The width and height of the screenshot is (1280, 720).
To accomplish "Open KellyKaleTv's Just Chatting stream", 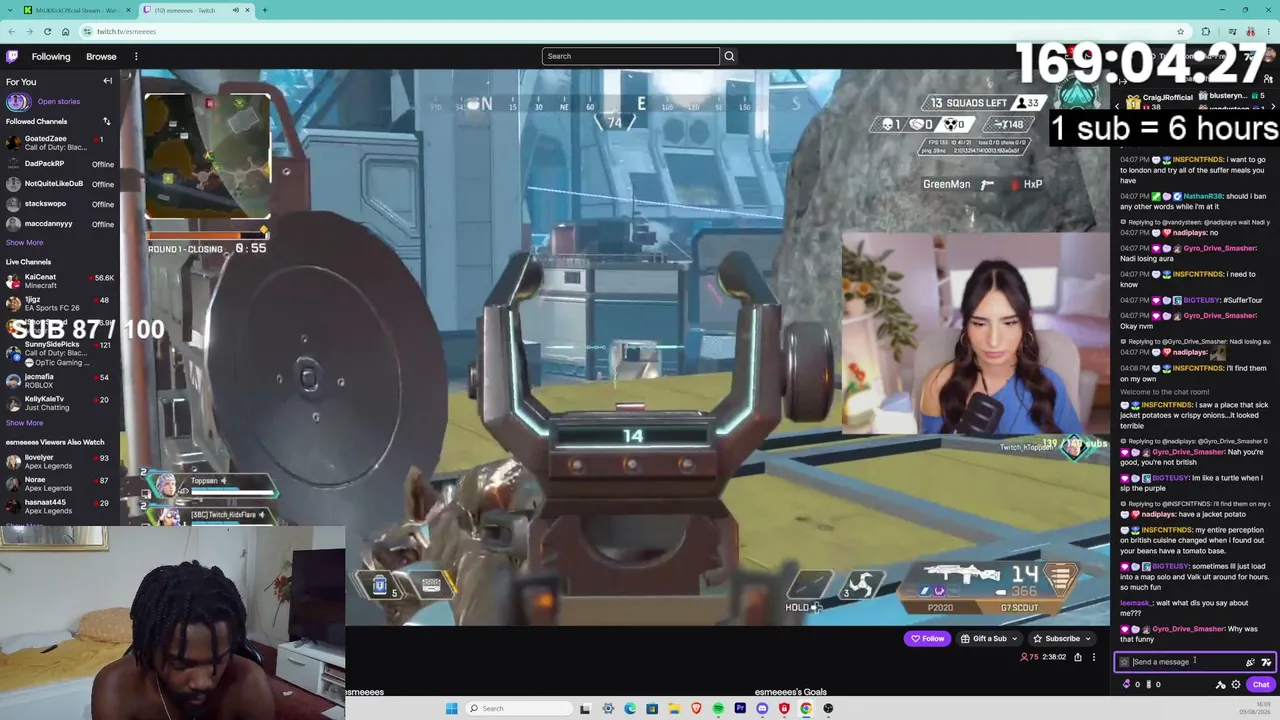I will pos(60,403).
